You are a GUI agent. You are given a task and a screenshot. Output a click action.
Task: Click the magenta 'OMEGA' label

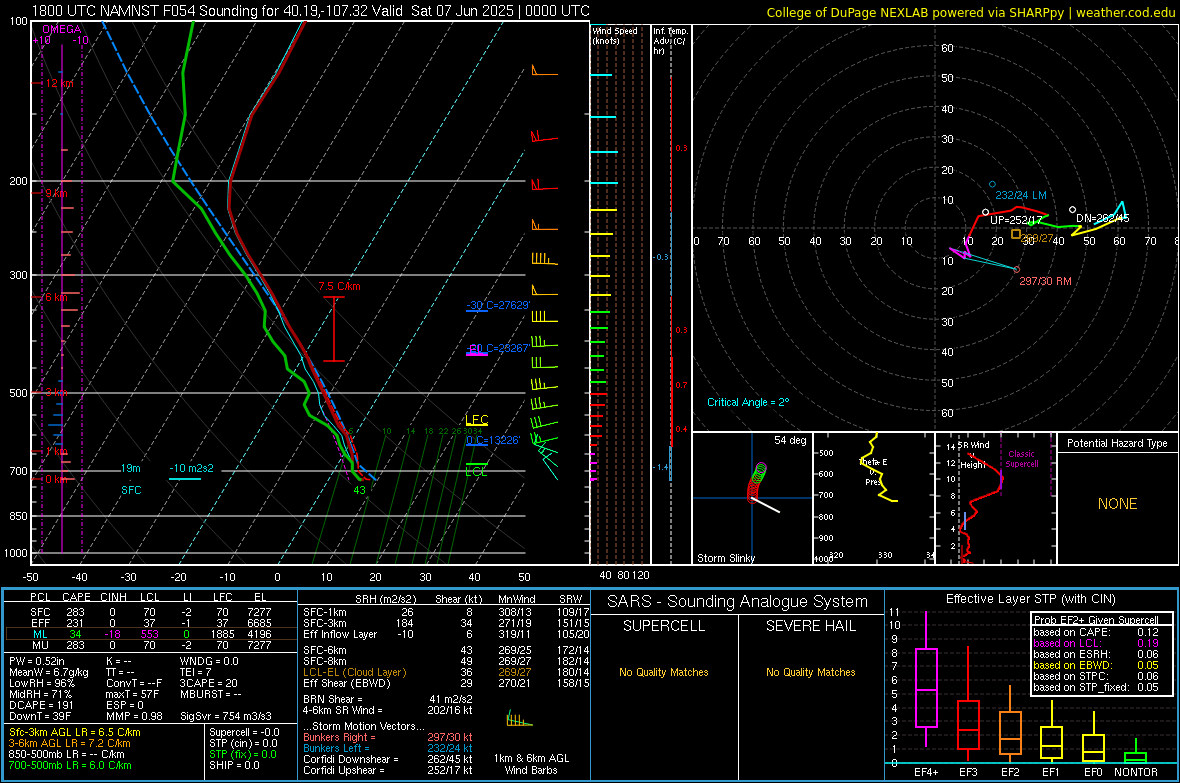(x=61, y=29)
